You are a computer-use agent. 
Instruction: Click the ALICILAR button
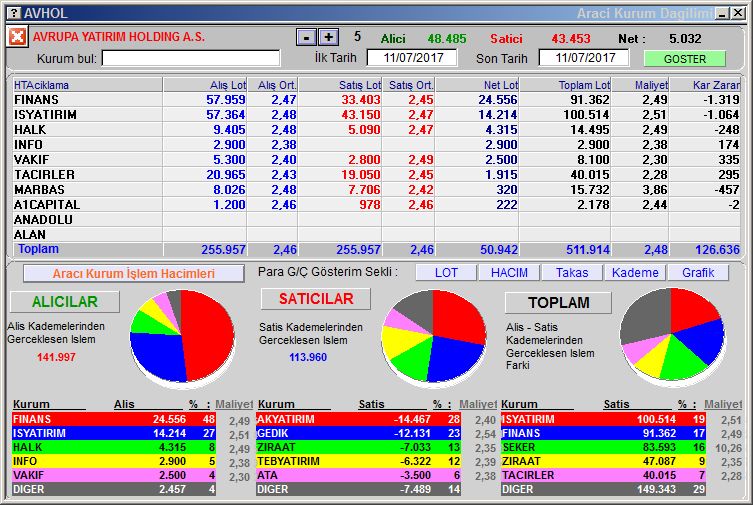click(65, 301)
